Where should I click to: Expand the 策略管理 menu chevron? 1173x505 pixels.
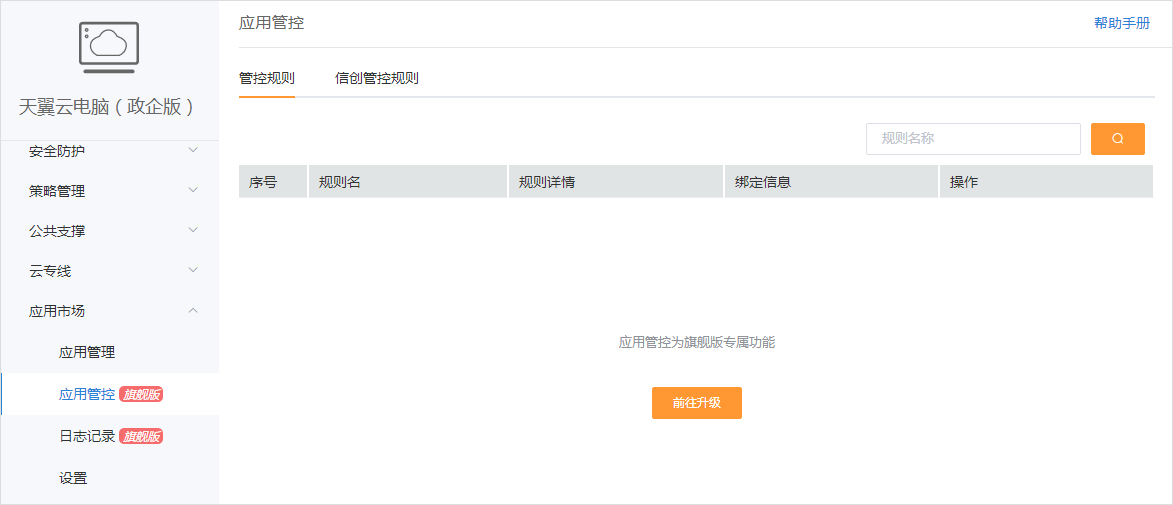[x=194, y=191]
